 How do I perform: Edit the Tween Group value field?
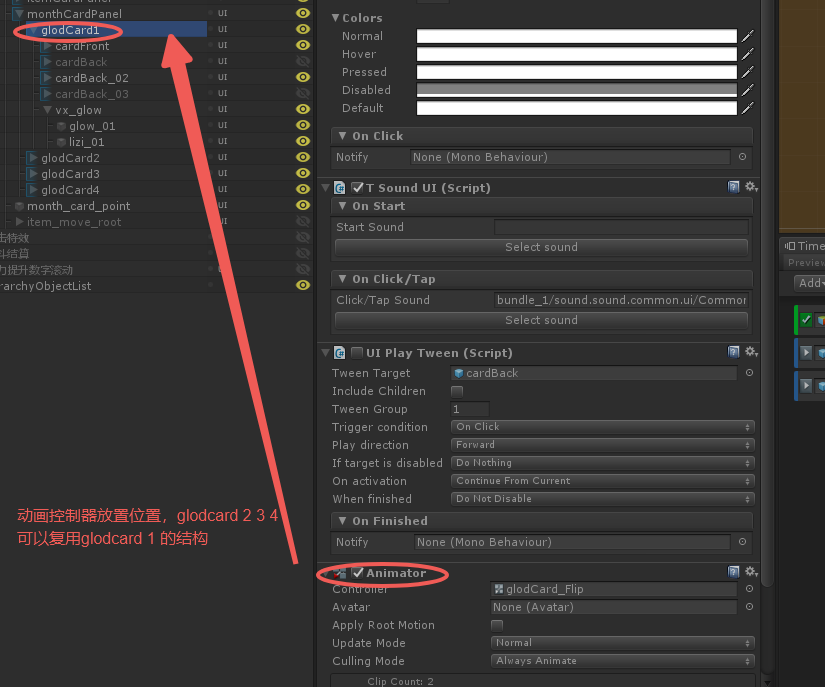(470, 409)
